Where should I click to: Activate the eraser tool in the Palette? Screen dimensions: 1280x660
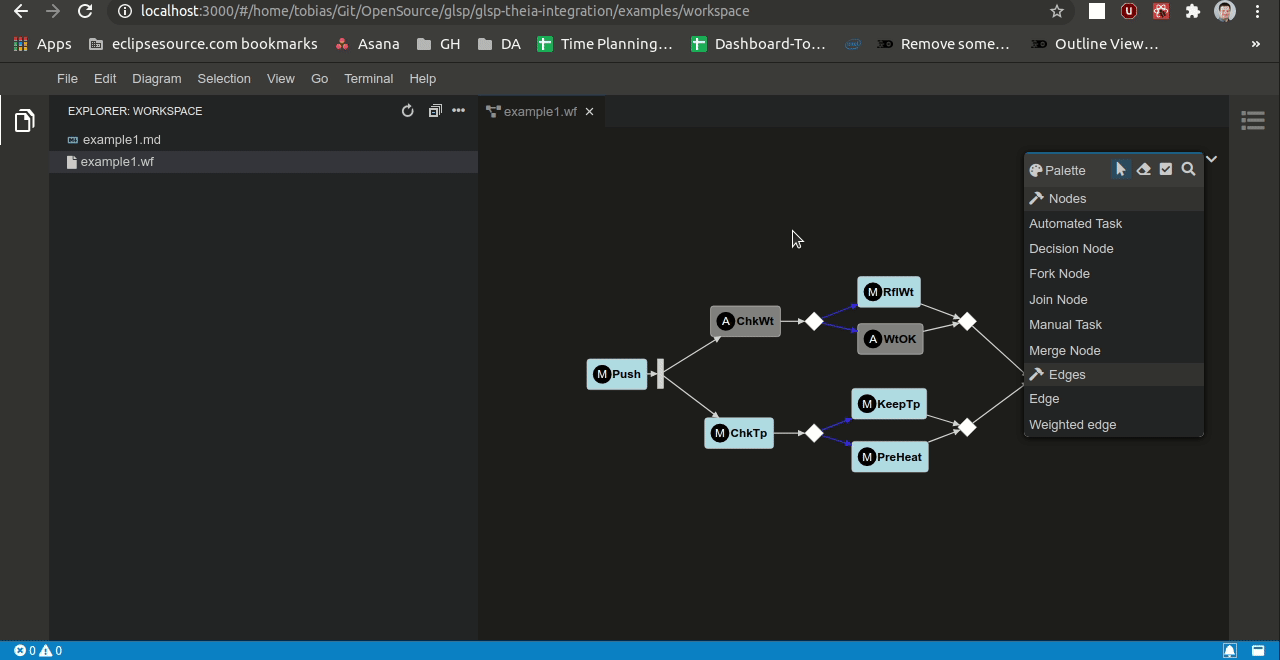tap(1143, 169)
